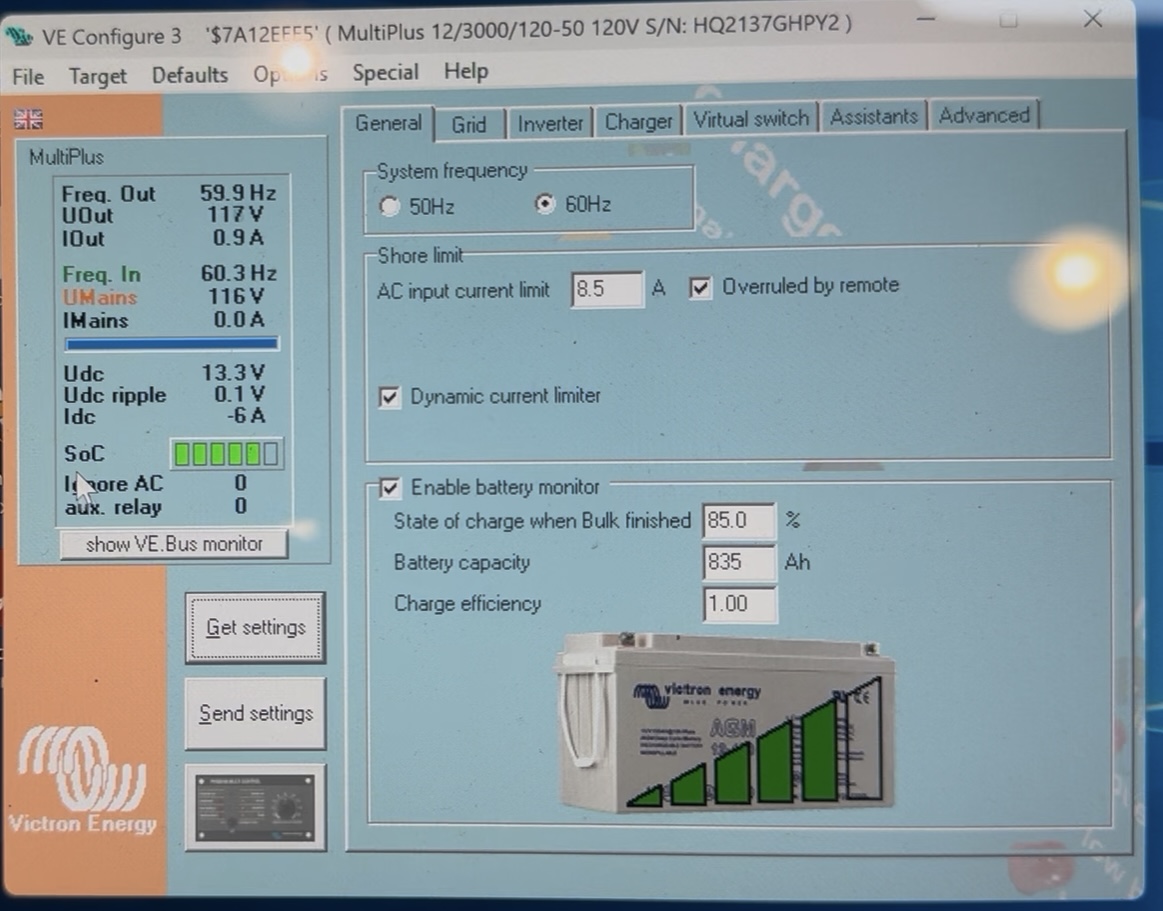Image resolution: width=1163 pixels, height=911 pixels.
Task: Click State of charge when Bulk finished field
Action: 738,521
